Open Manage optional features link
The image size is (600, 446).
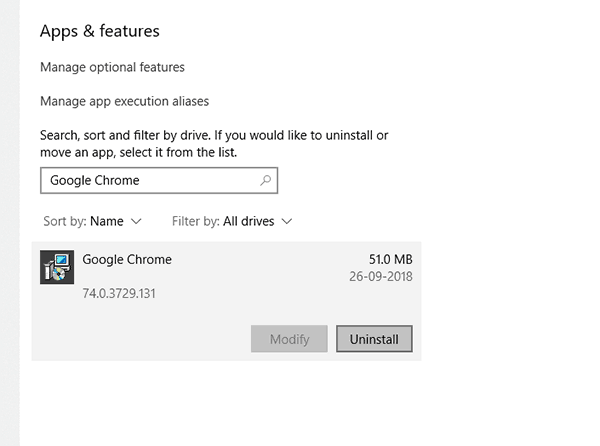(x=112, y=67)
